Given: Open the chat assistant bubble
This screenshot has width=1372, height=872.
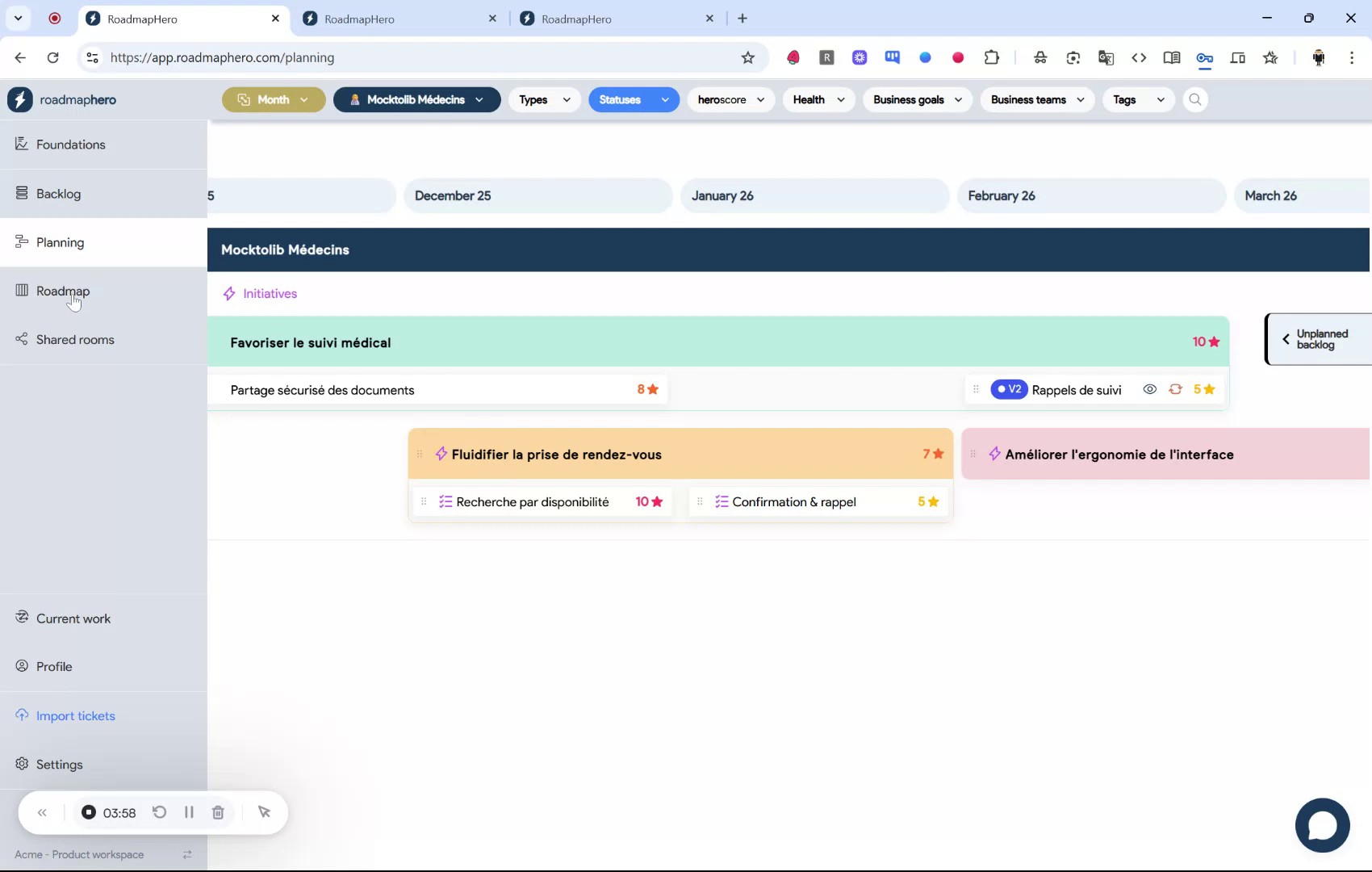Looking at the screenshot, I should coord(1322,825).
